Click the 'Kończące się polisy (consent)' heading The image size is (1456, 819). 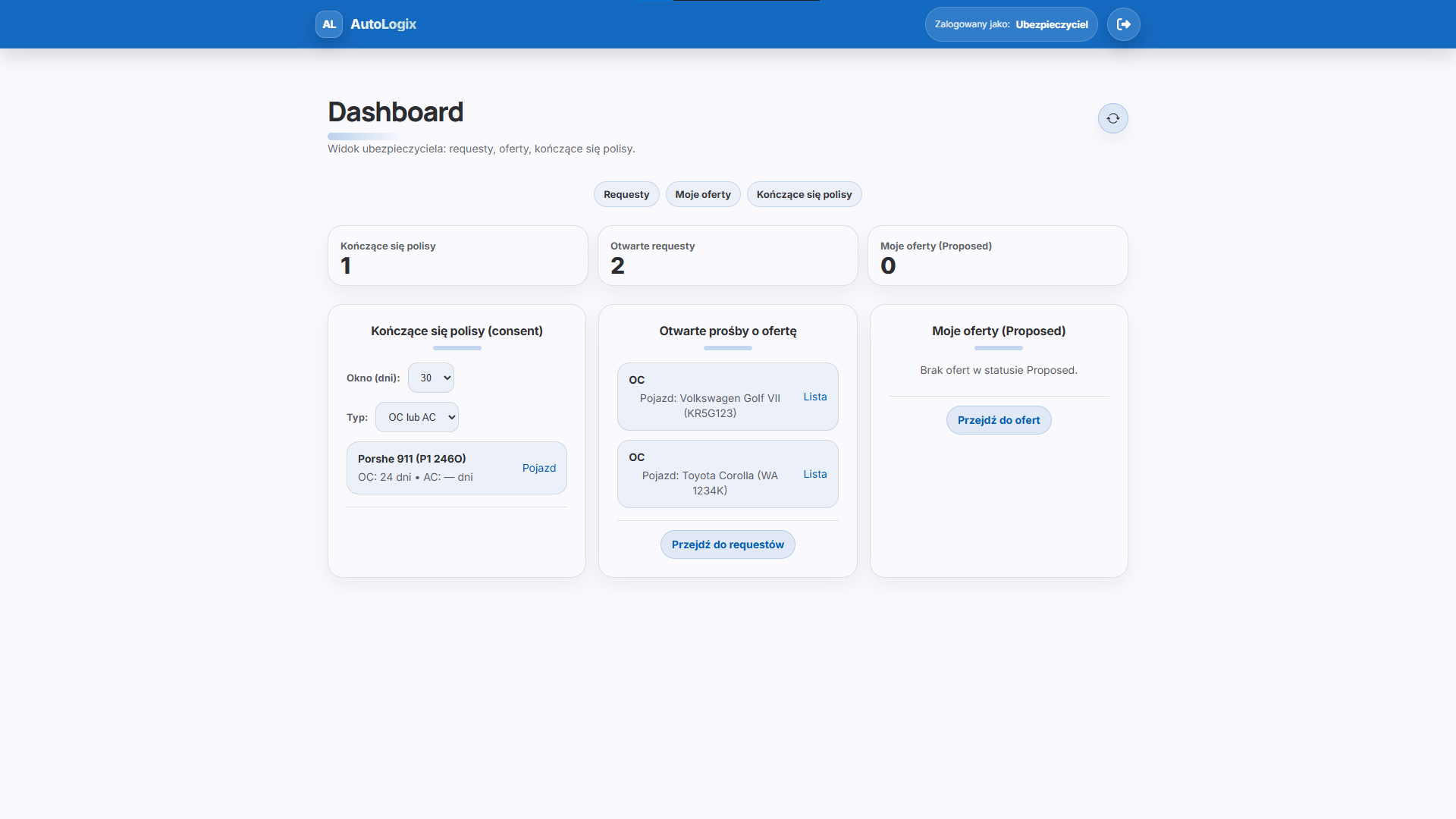pos(457,331)
